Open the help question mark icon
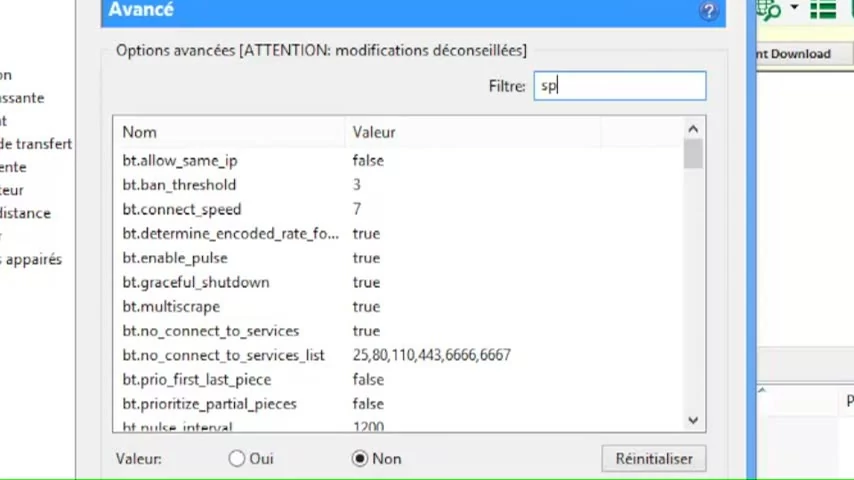Viewport: 854px width, 480px height. click(x=709, y=11)
